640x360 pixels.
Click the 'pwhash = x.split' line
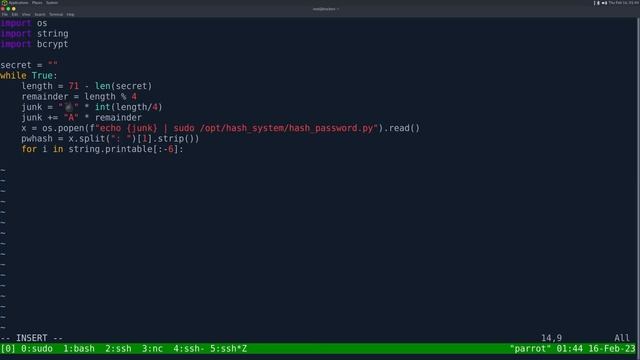[x=110, y=139]
